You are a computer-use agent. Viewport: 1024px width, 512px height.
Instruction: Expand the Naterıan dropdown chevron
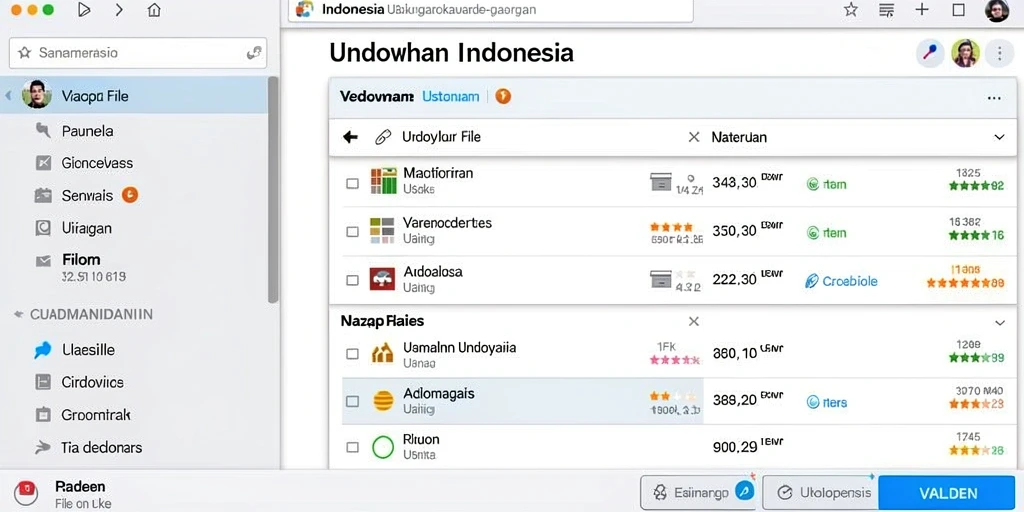point(999,137)
